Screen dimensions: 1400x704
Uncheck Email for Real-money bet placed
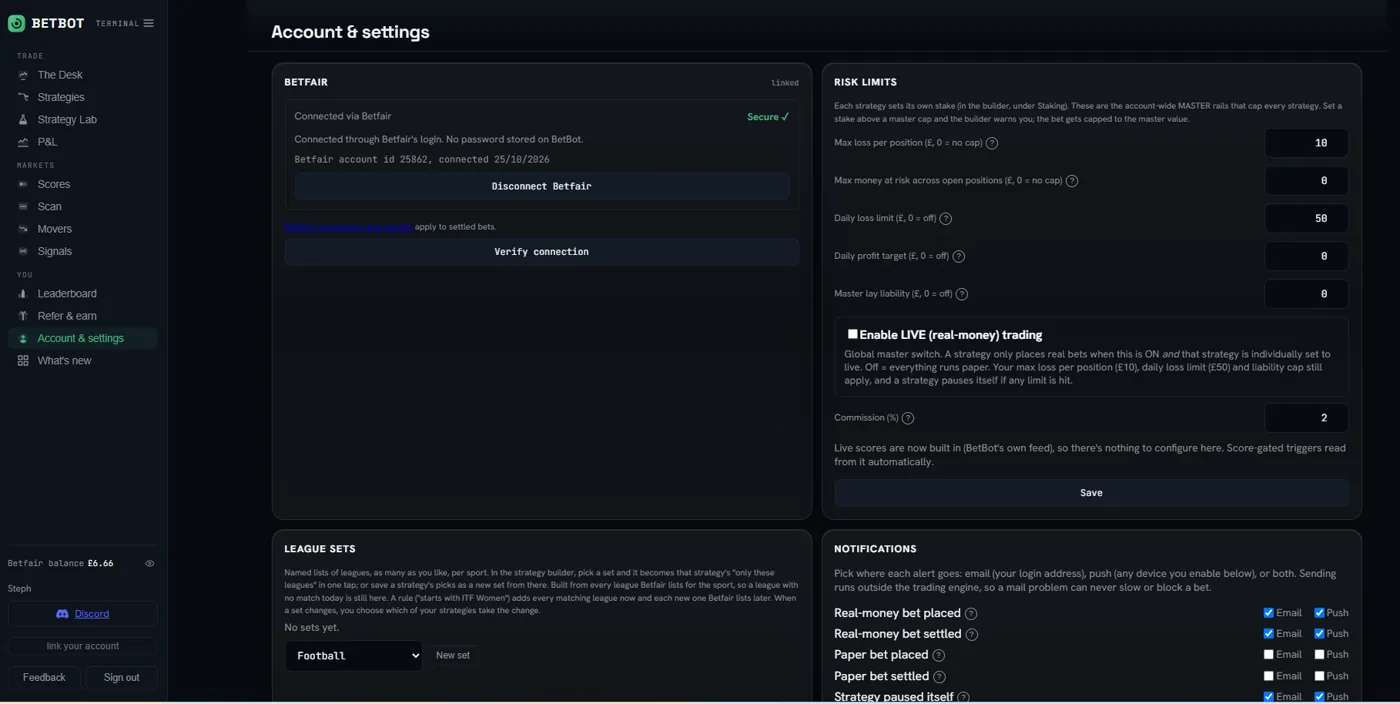(1268, 613)
